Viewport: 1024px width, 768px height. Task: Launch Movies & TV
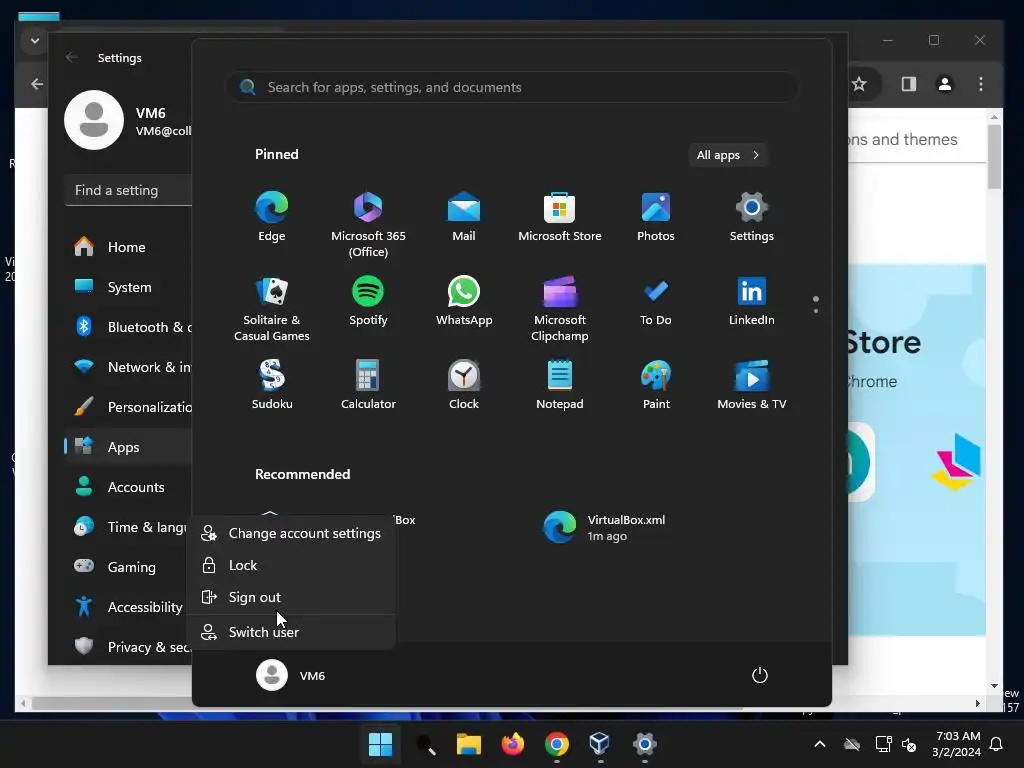pyautogui.click(x=752, y=385)
